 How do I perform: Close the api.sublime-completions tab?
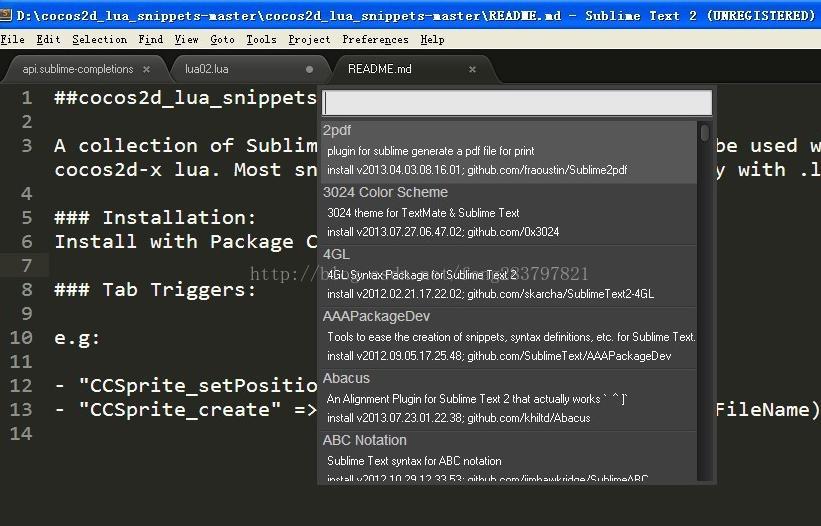(x=147, y=69)
